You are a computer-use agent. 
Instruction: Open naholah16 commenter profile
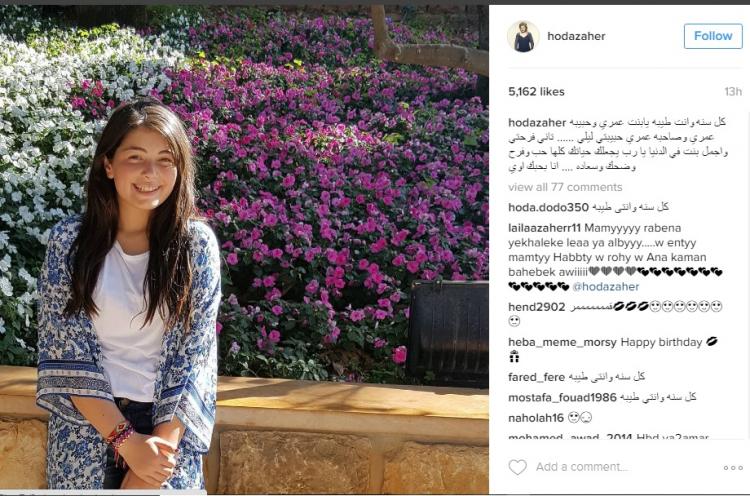pyautogui.click(x=536, y=418)
